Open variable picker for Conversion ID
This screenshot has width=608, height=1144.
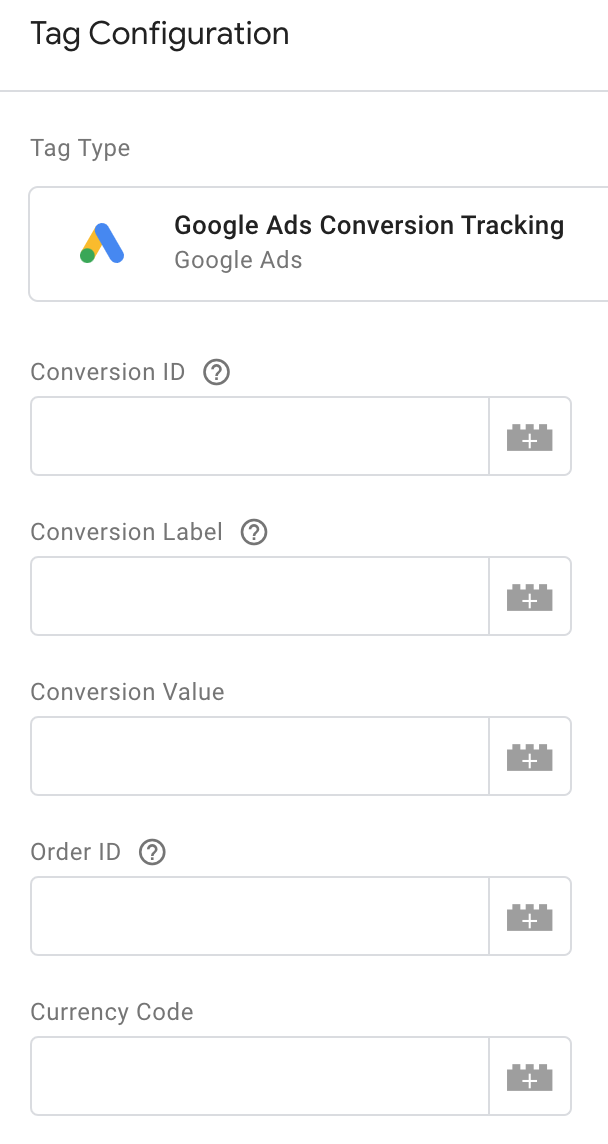tap(530, 437)
